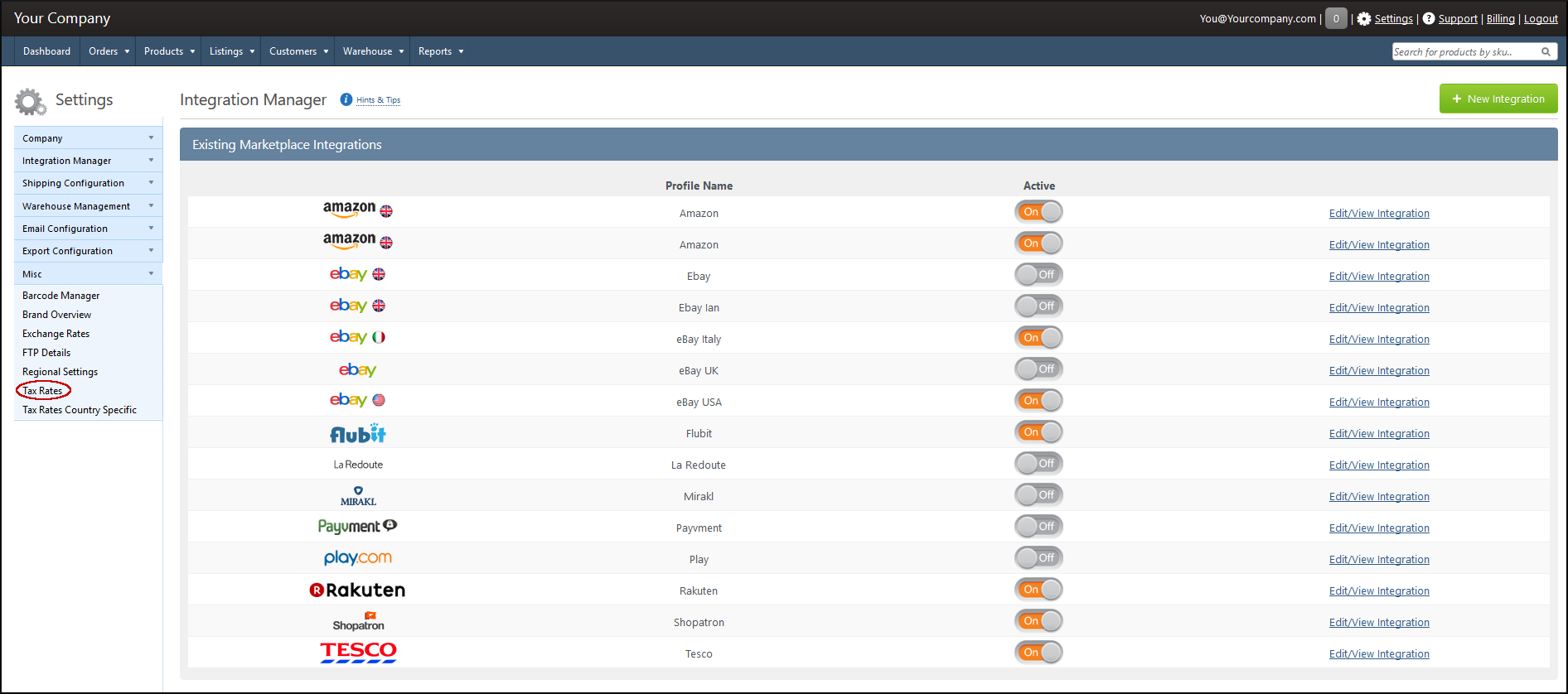Screen dimensions: 1568x694
Task: Click the second Amazon UK logo
Action: [357, 241]
